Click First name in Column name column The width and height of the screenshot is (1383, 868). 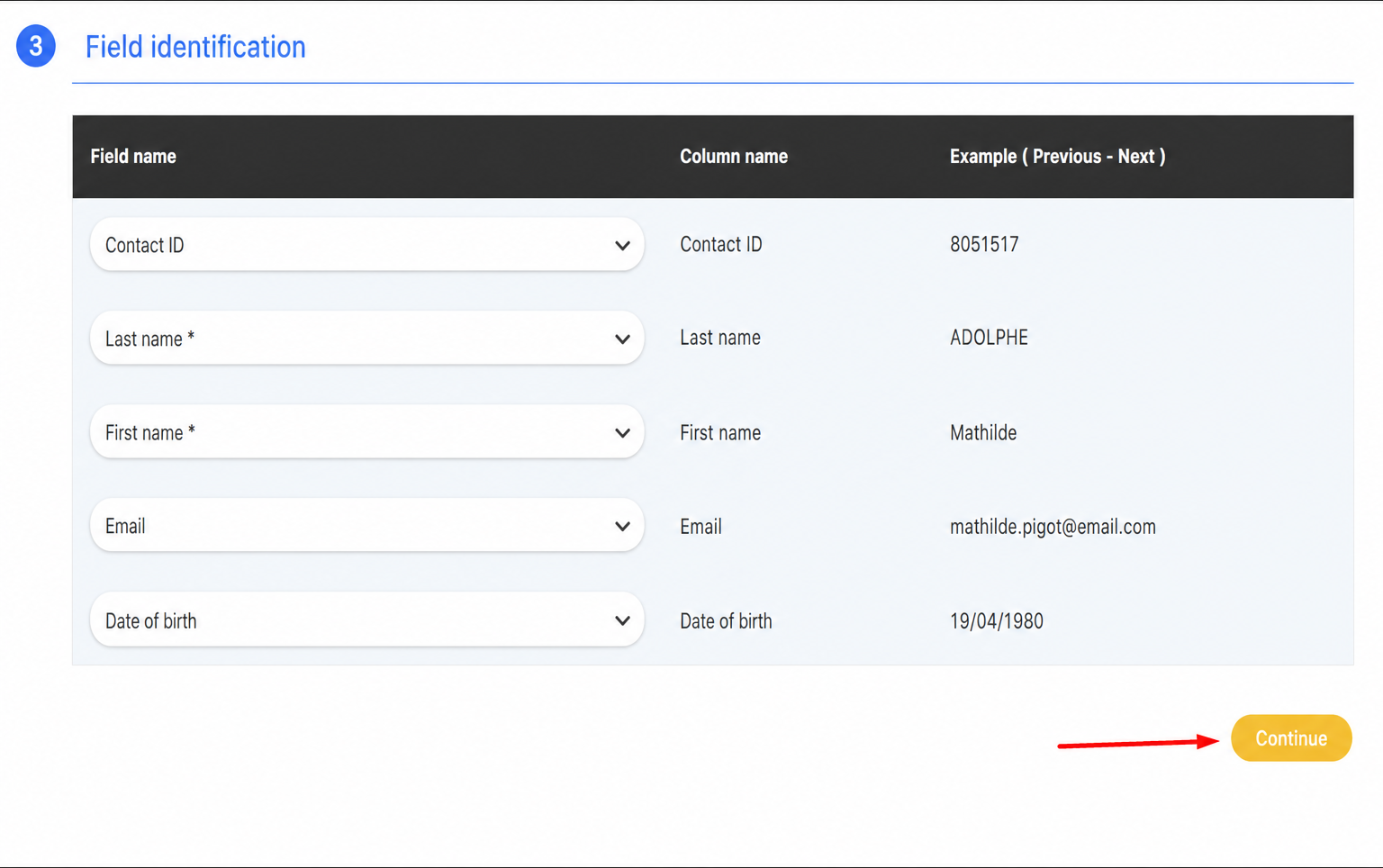(x=720, y=433)
